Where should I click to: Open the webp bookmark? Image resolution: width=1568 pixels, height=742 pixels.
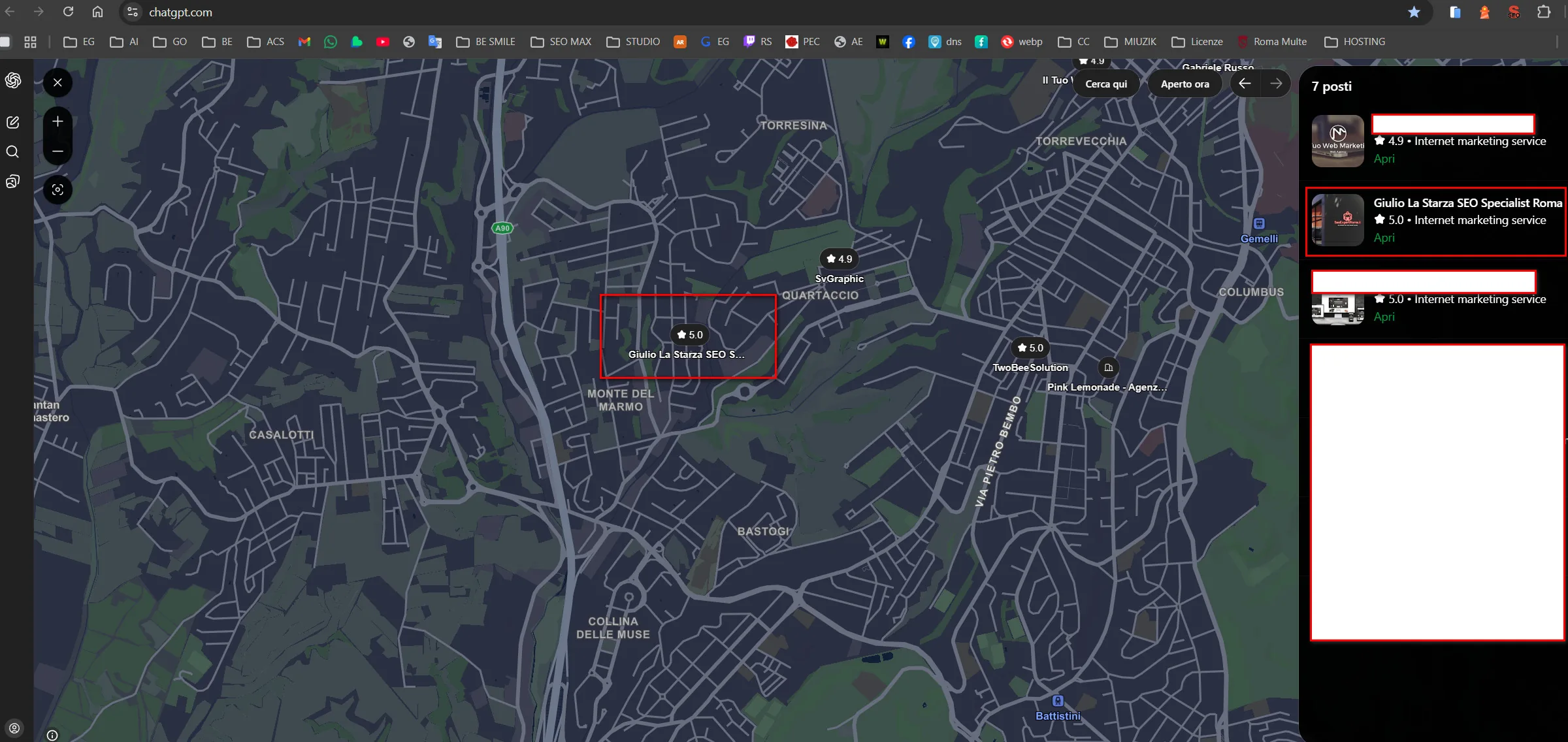[1022, 42]
